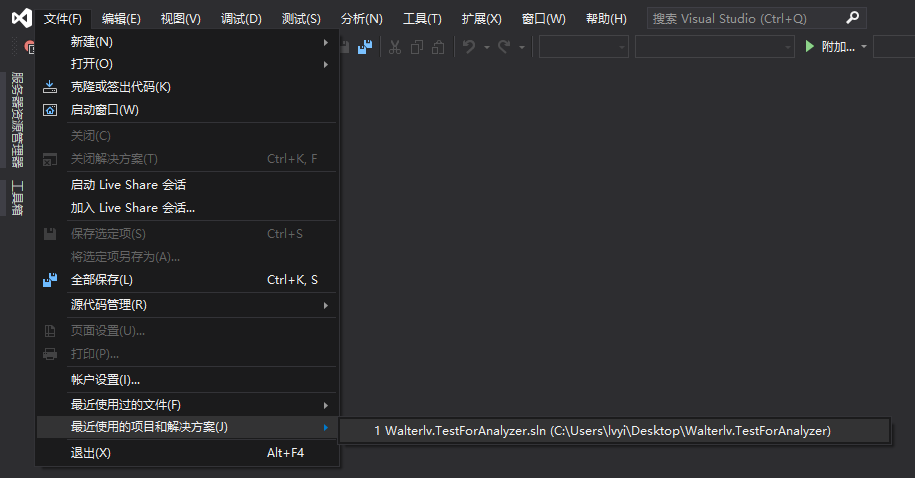Open the solution configurations combo box
This screenshot has width=915, height=478.
point(584,47)
